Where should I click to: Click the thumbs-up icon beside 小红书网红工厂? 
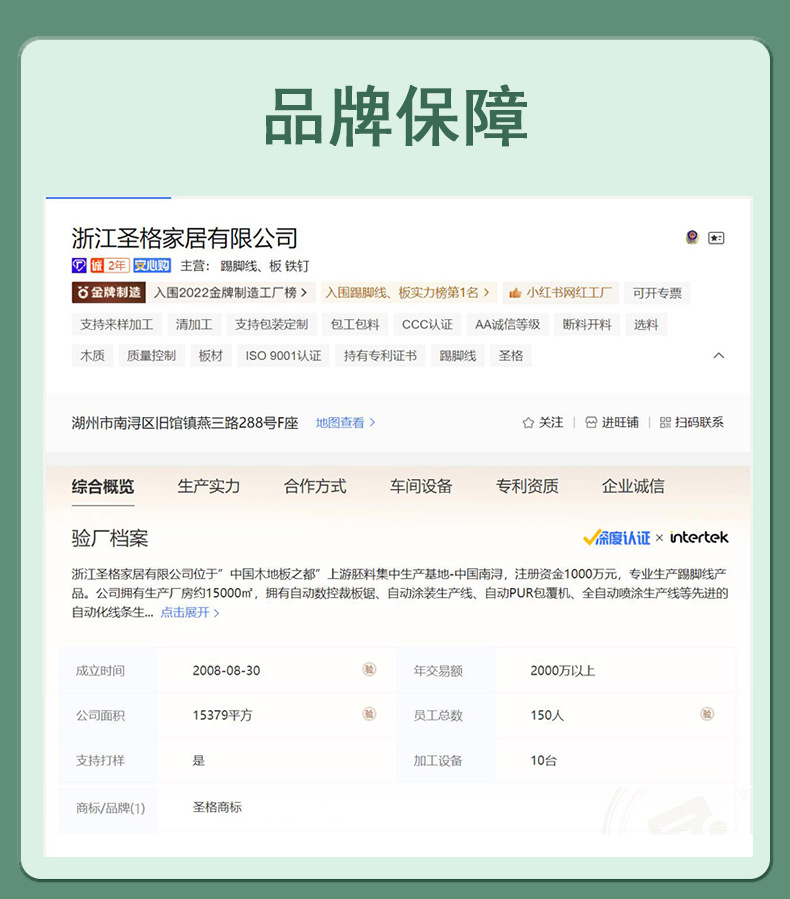pos(515,293)
